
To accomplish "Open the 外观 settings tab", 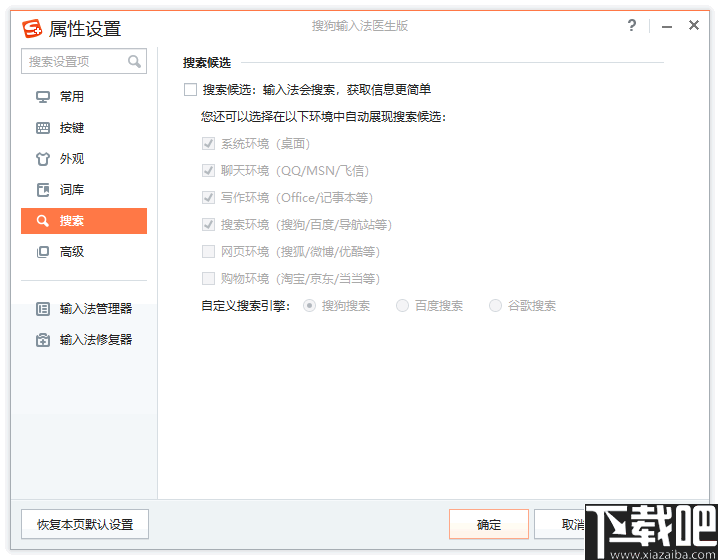I will 84,159.
